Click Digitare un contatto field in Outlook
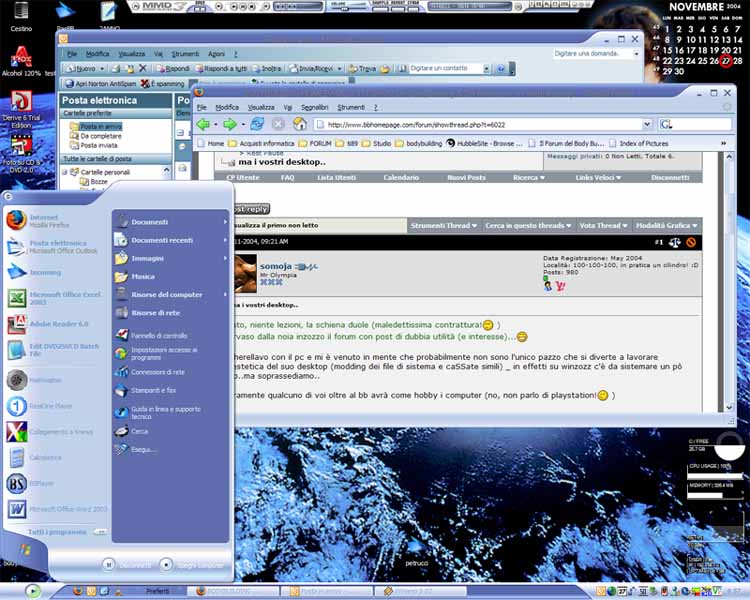Viewport: 750px width, 600px height. [446, 68]
